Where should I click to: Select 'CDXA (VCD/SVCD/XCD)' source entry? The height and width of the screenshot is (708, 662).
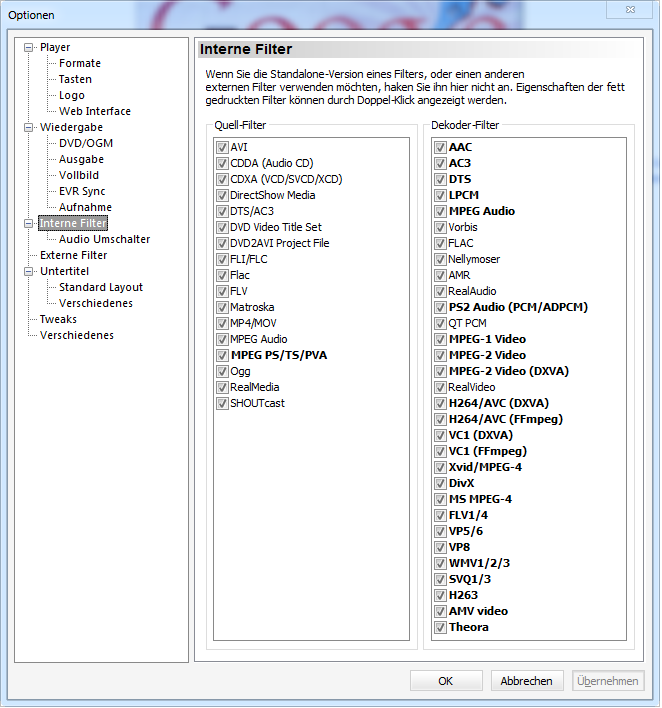pos(286,179)
